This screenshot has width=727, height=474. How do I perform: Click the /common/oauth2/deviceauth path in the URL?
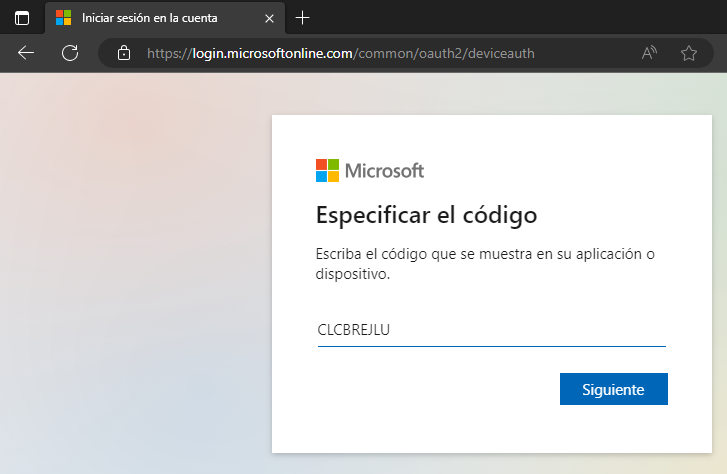click(x=444, y=53)
